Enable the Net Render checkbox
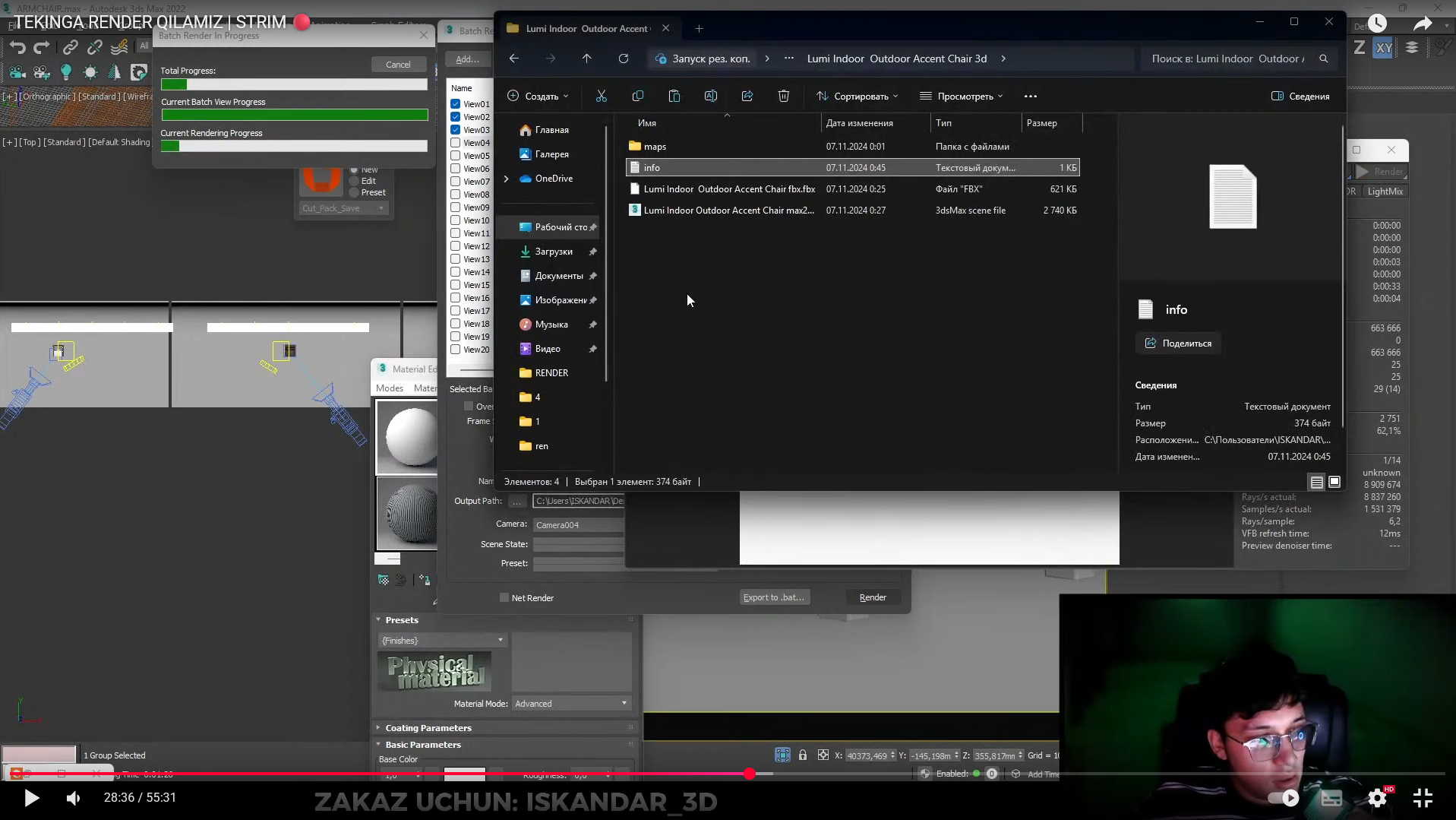 (x=504, y=598)
